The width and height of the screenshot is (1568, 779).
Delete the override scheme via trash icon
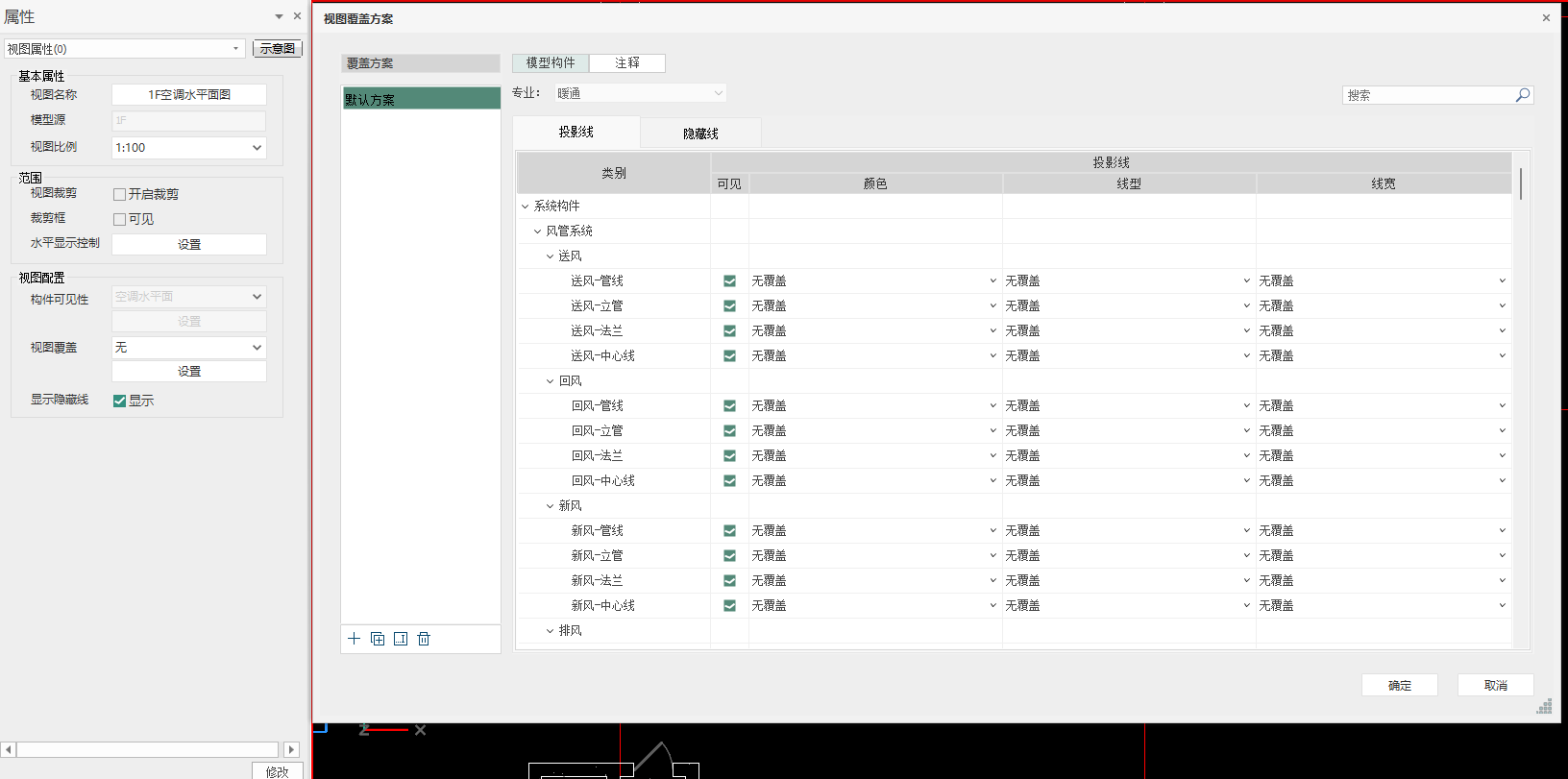pyautogui.click(x=424, y=639)
